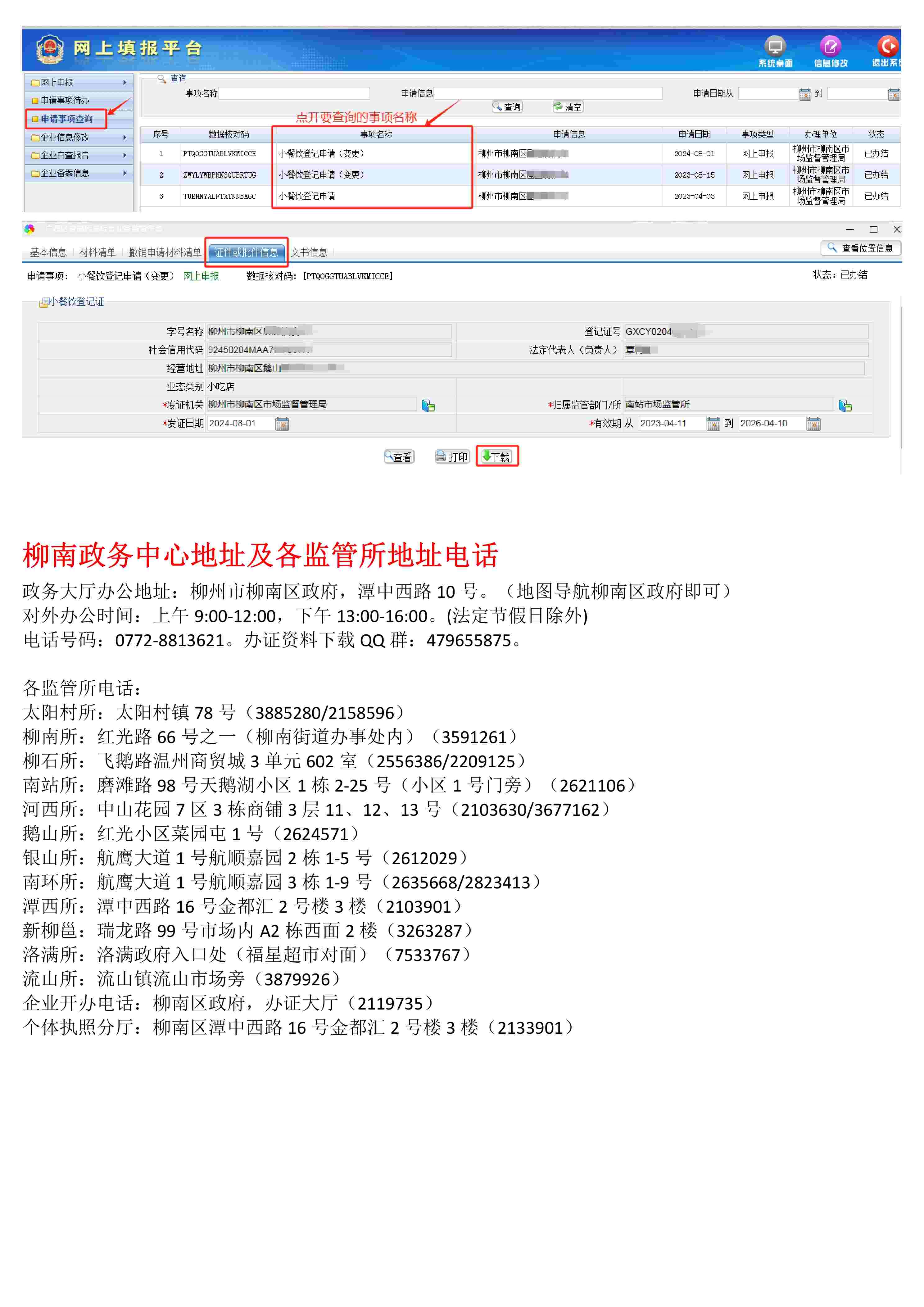
Task: Click the 网上申报 green text
Action: [x=200, y=276]
